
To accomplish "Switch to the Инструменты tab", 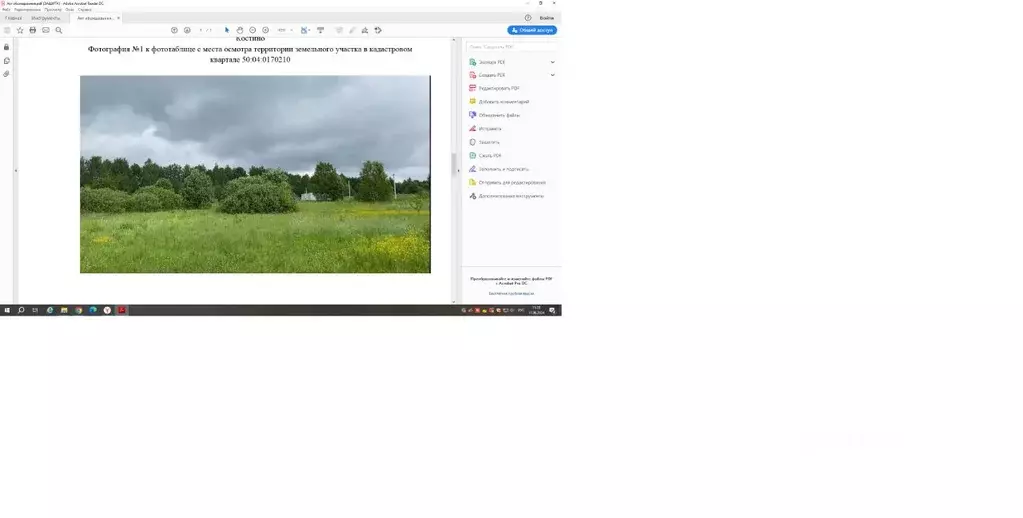I will [x=46, y=18].
